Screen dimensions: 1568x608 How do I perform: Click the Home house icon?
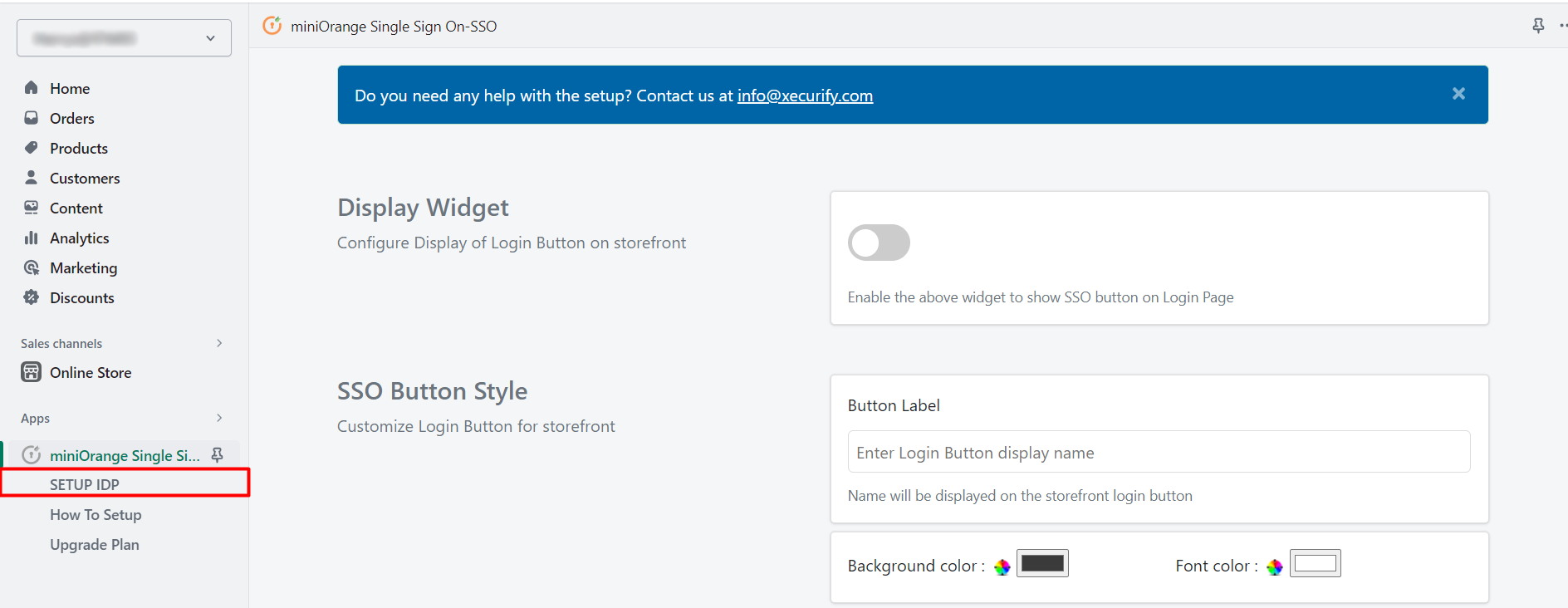pyautogui.click(x=32, y=87)
